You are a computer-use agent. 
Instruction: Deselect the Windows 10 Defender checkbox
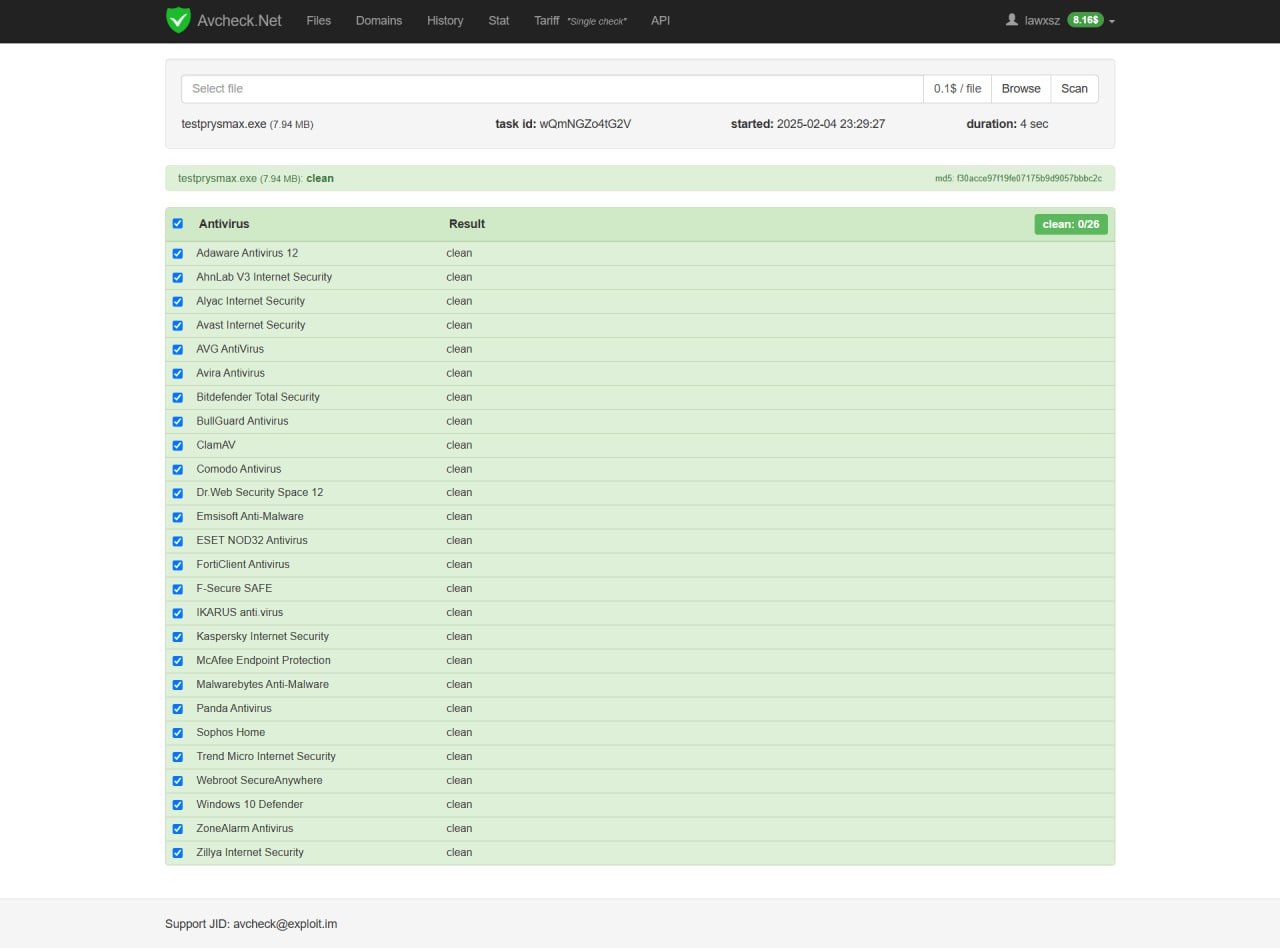click(178, 805)
